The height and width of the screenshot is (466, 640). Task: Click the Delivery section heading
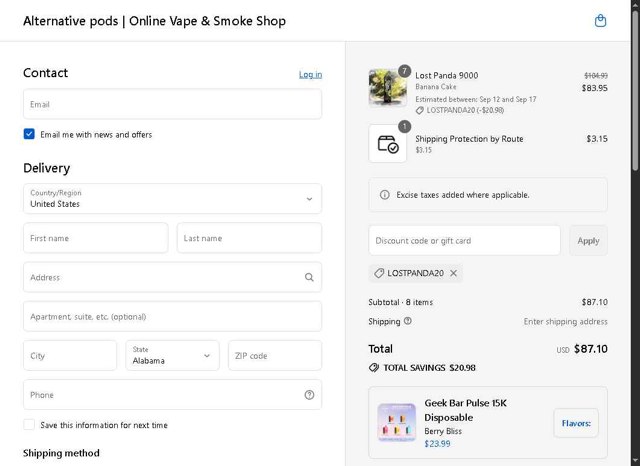tap(47, 168)
